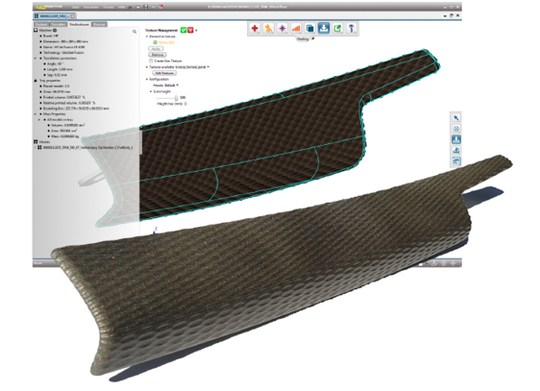The height and width of the screenshot is (391, 540).
Task: Select the model file row under Models
Action: [x=88, y=147]
